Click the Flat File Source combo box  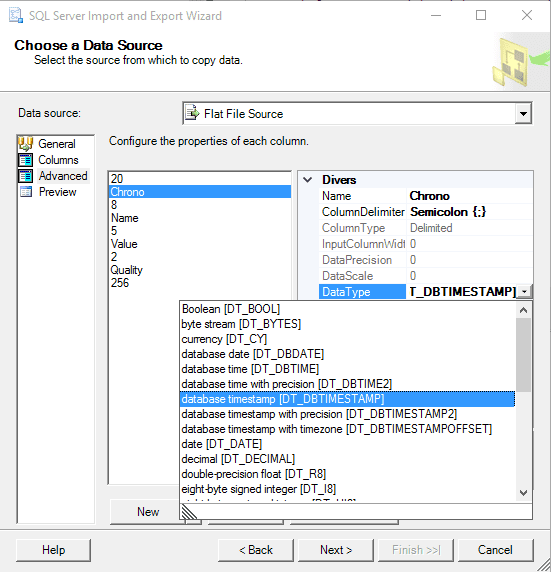click(x=357, y=113)
